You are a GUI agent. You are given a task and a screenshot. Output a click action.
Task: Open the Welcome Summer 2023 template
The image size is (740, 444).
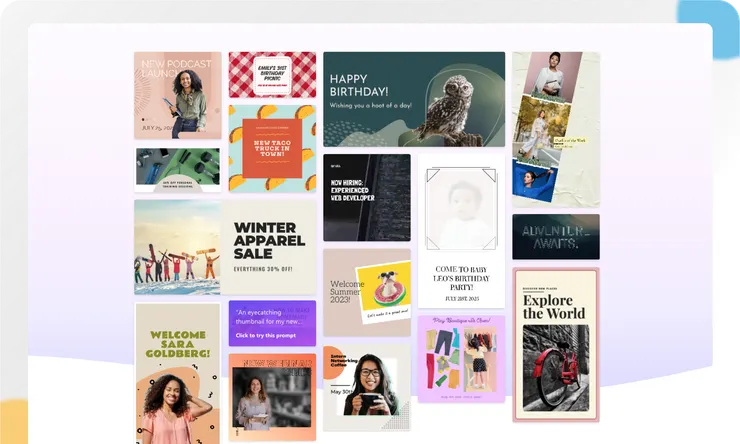[367, 293]
